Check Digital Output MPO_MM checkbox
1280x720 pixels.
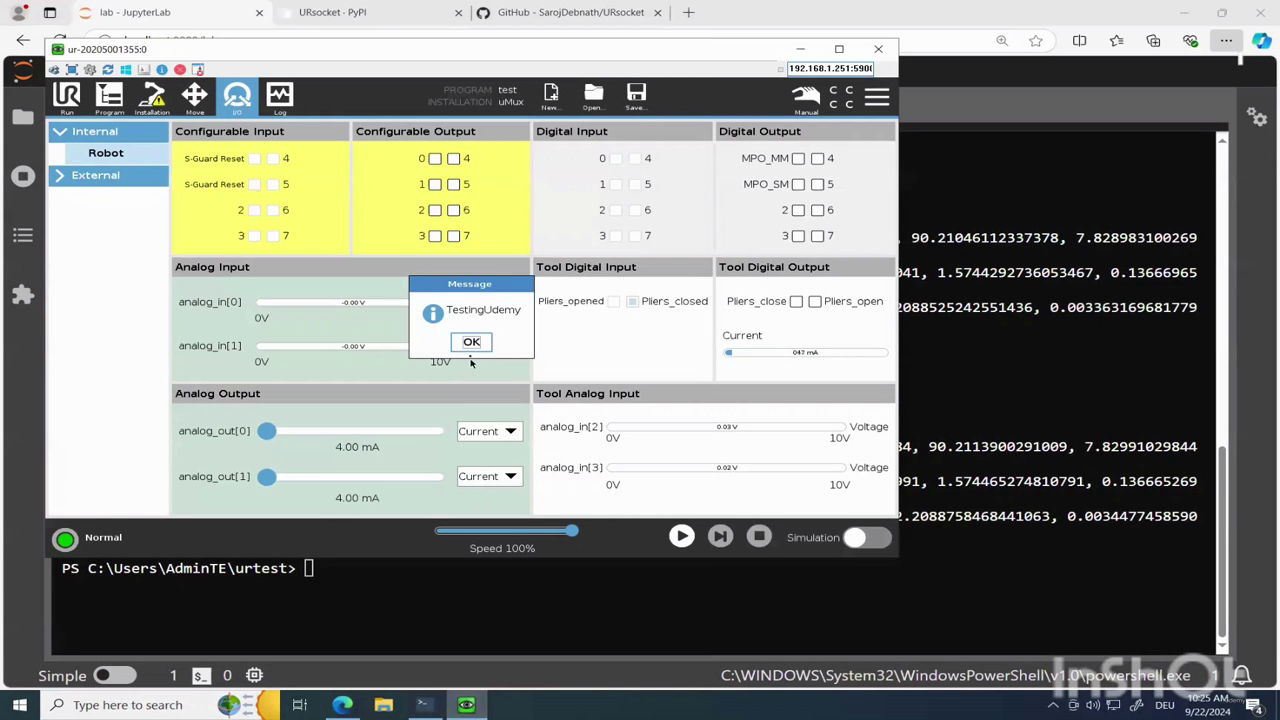[x=798, y=158]
